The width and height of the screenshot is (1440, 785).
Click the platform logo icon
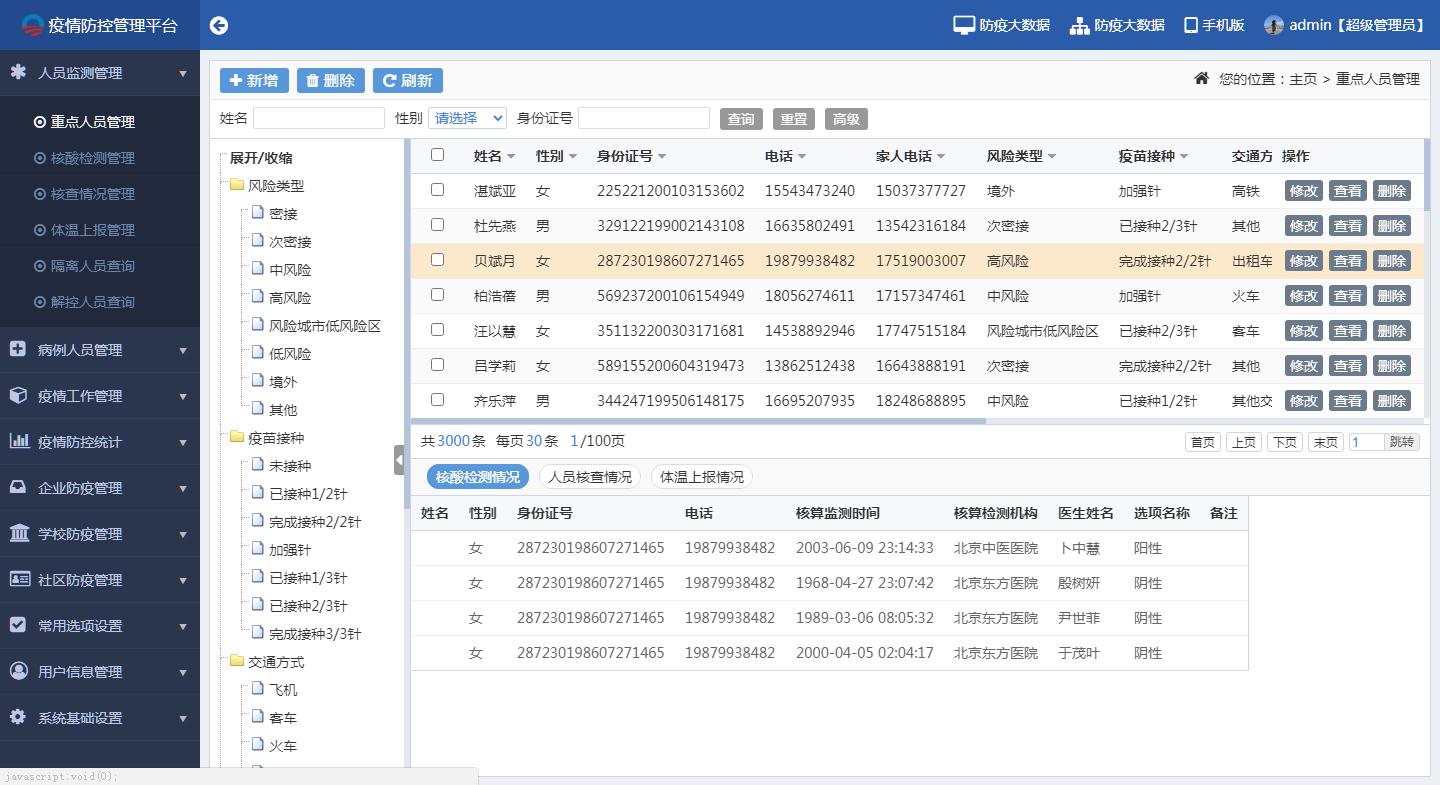click(33, 25)
